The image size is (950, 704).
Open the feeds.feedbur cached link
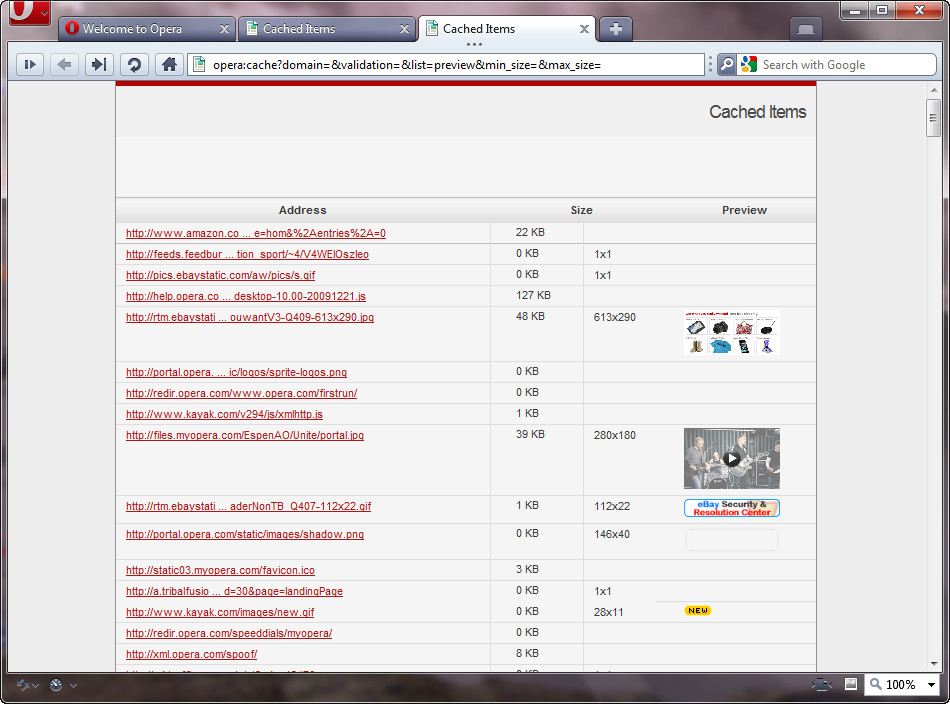pos(247,254)
